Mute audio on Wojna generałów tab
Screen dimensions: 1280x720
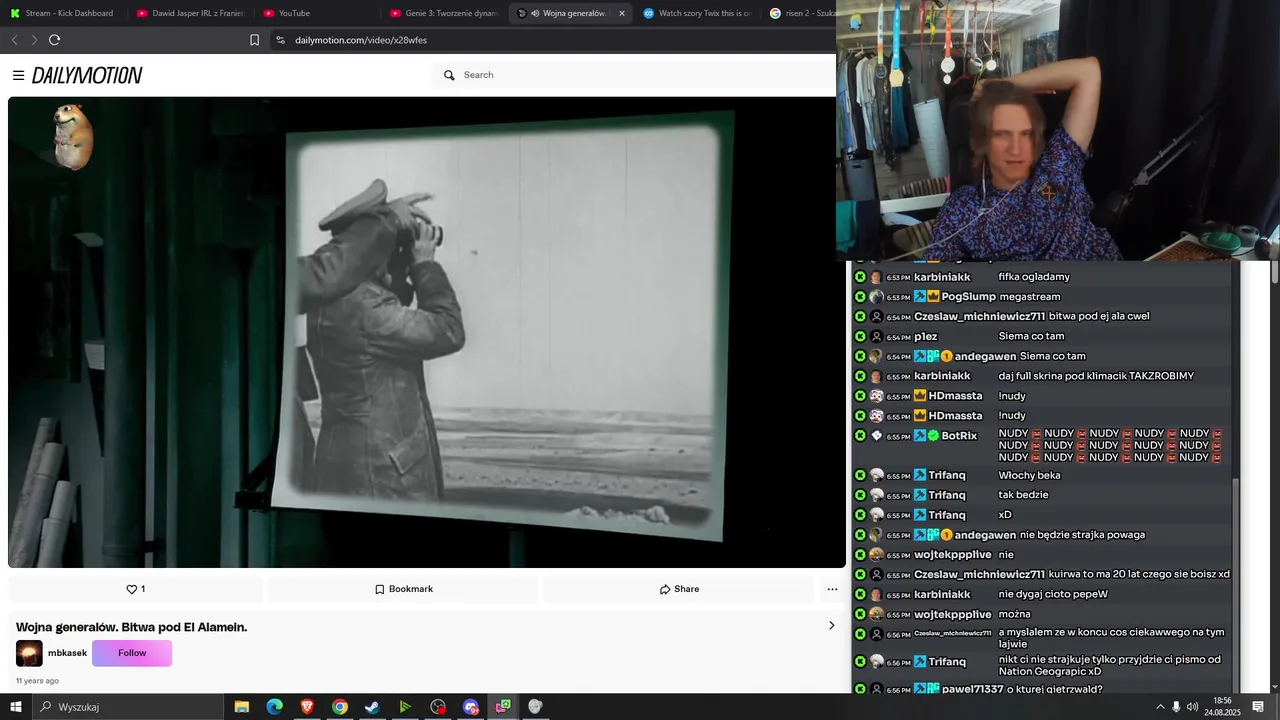tap(535, 13)
